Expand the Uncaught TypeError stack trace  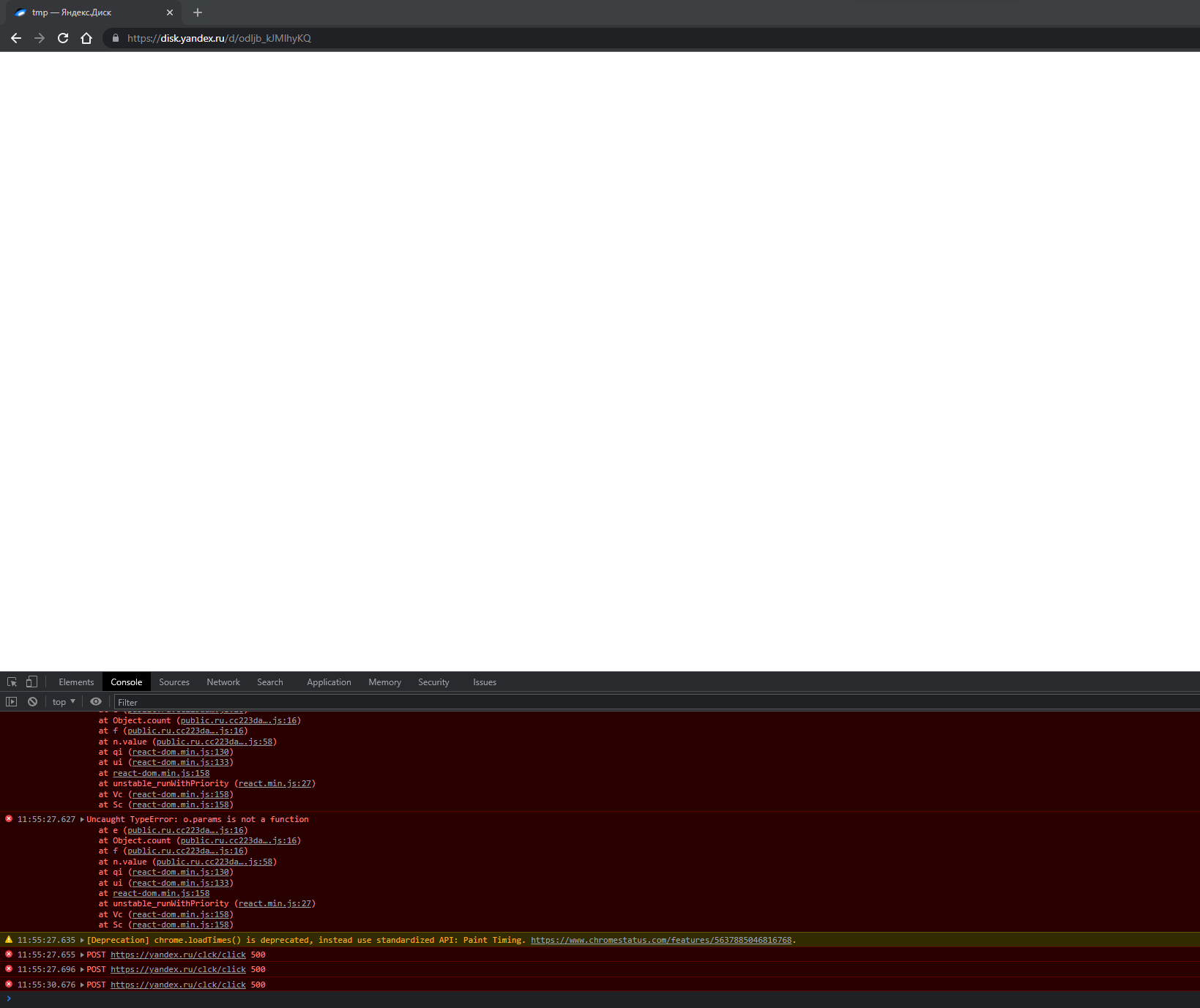point(81,819)
